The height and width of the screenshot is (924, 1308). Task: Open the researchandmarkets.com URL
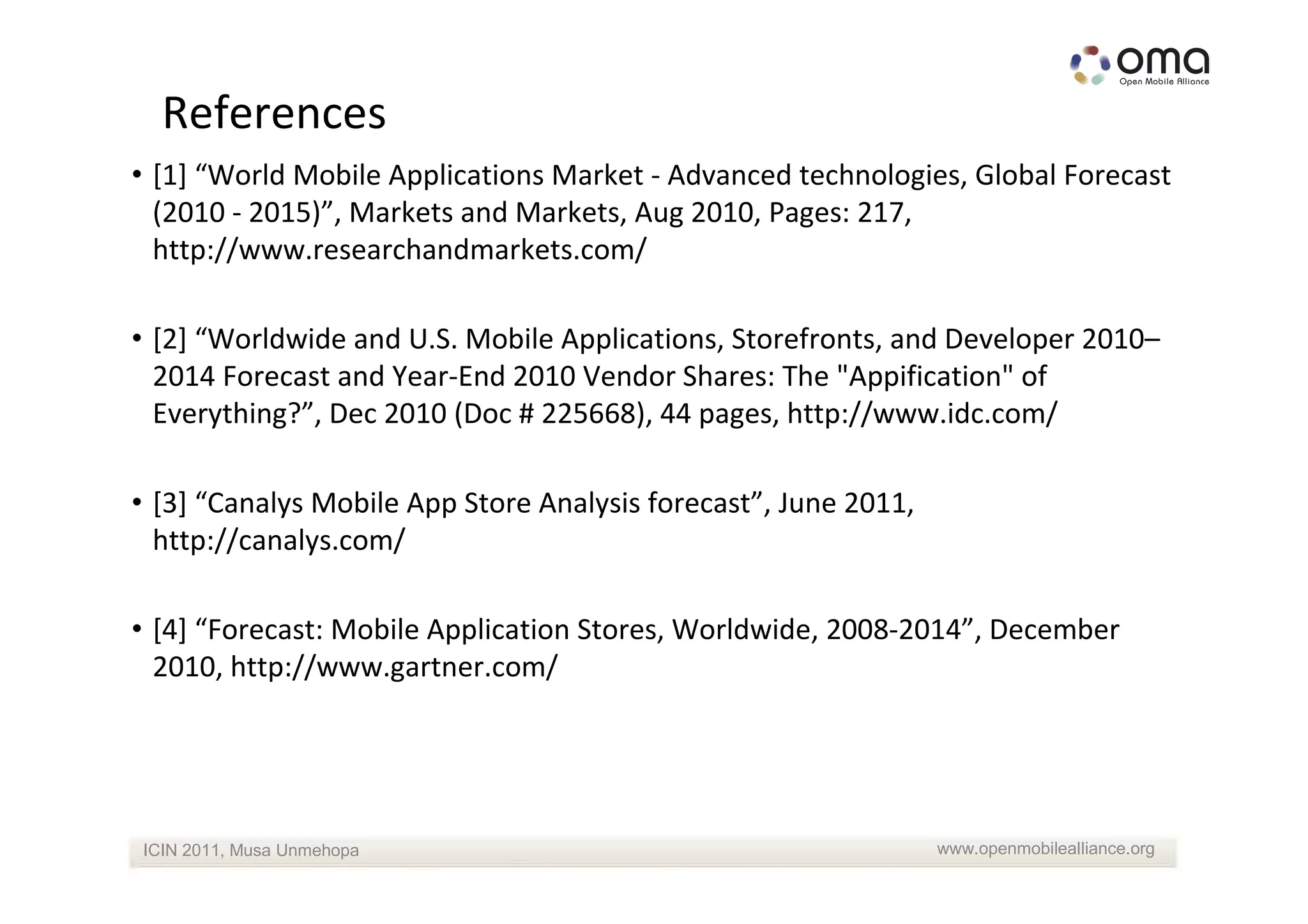[400, 250]
